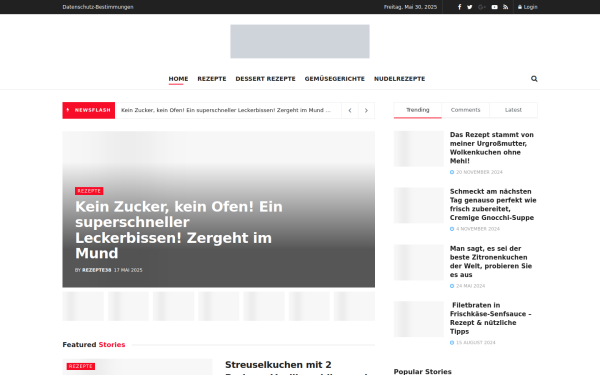Open the Facebook social icon
600x375 pixels.
coord(459,7)
